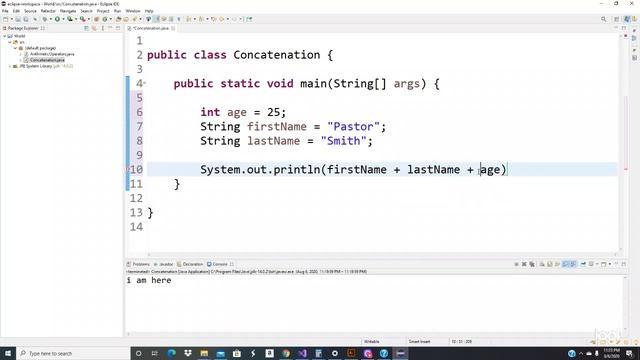Run the program with green Run icon
Screen dimensions: 640x360
[x=57, y=19]
